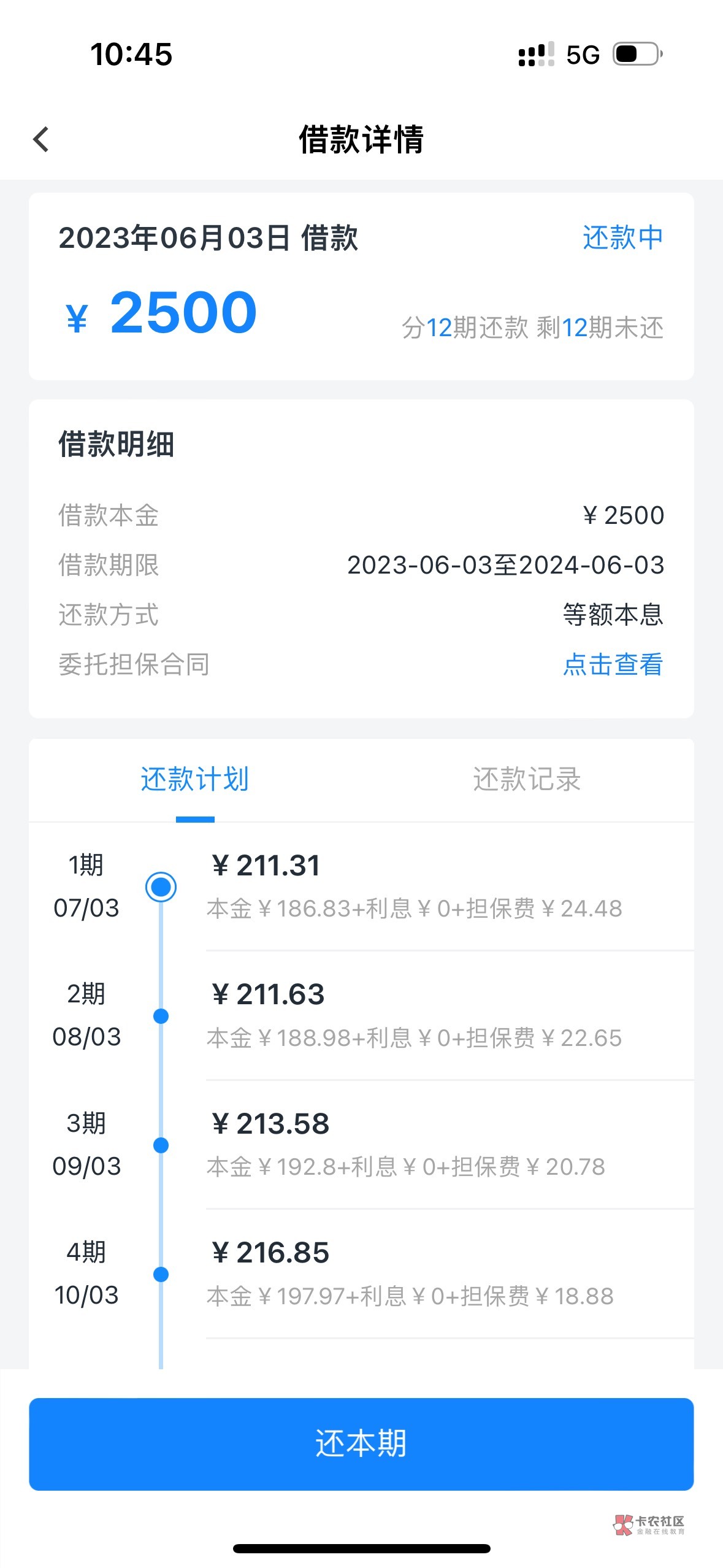Tap the ¥216.85 fourth installment row
This screenshot has width=723, height=1568.
(x=414, y=1274)
